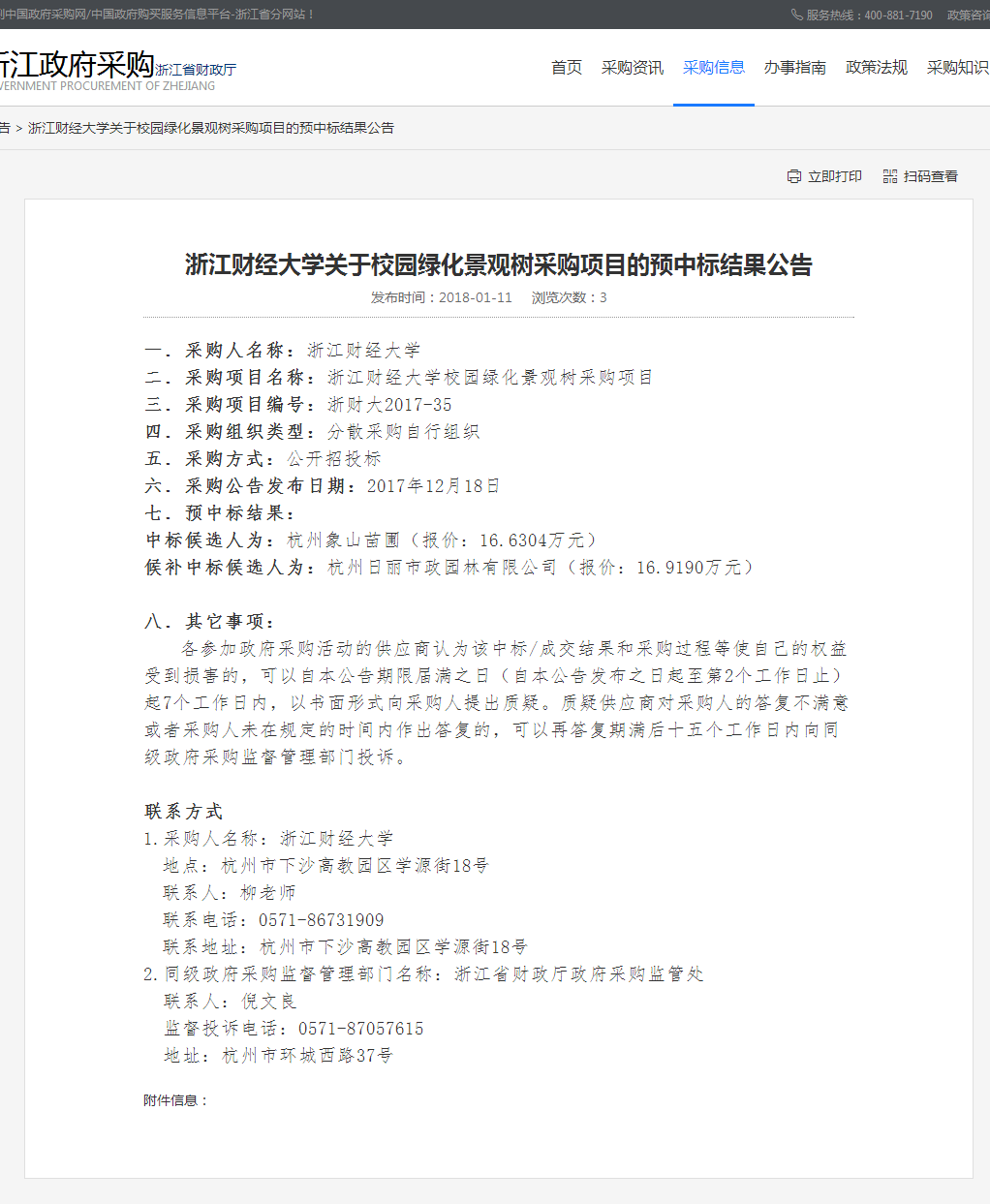Image resolution: width=990 pixels, height=1204 pixels.
Task: Click the breadcrumb announcement title text
Action: coord(211,128)
